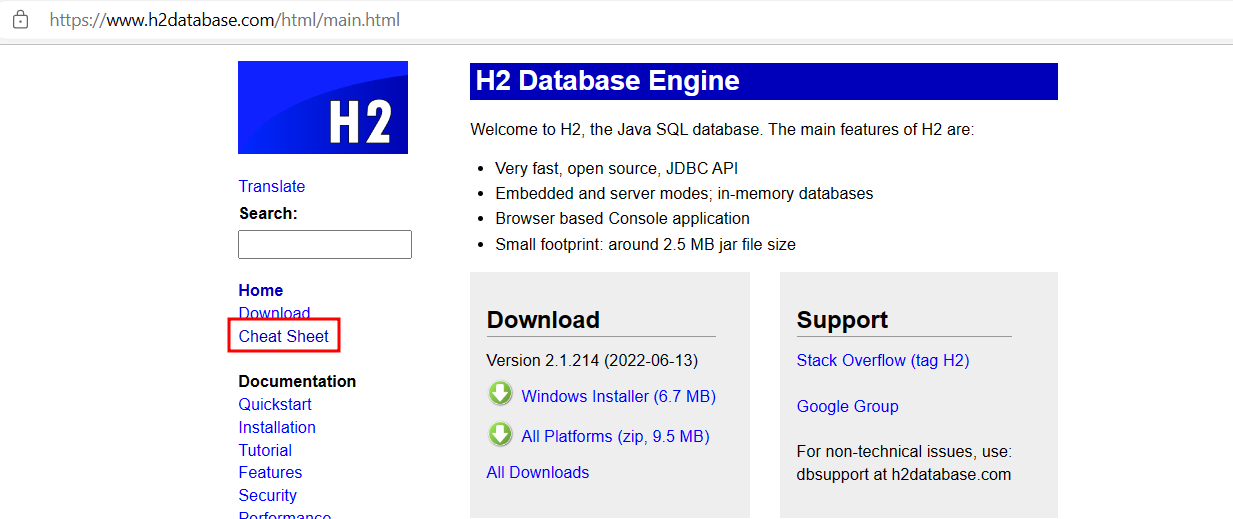1233x519 pixels.
Task: Open the Download sidebar link
Action: pos(274,313)
